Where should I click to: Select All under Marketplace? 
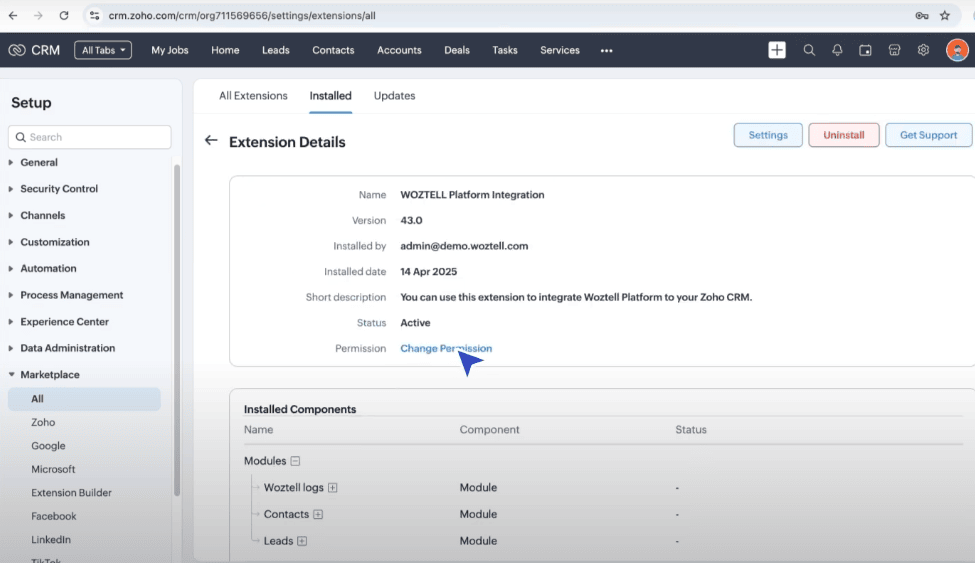click(x=84, y=399)
